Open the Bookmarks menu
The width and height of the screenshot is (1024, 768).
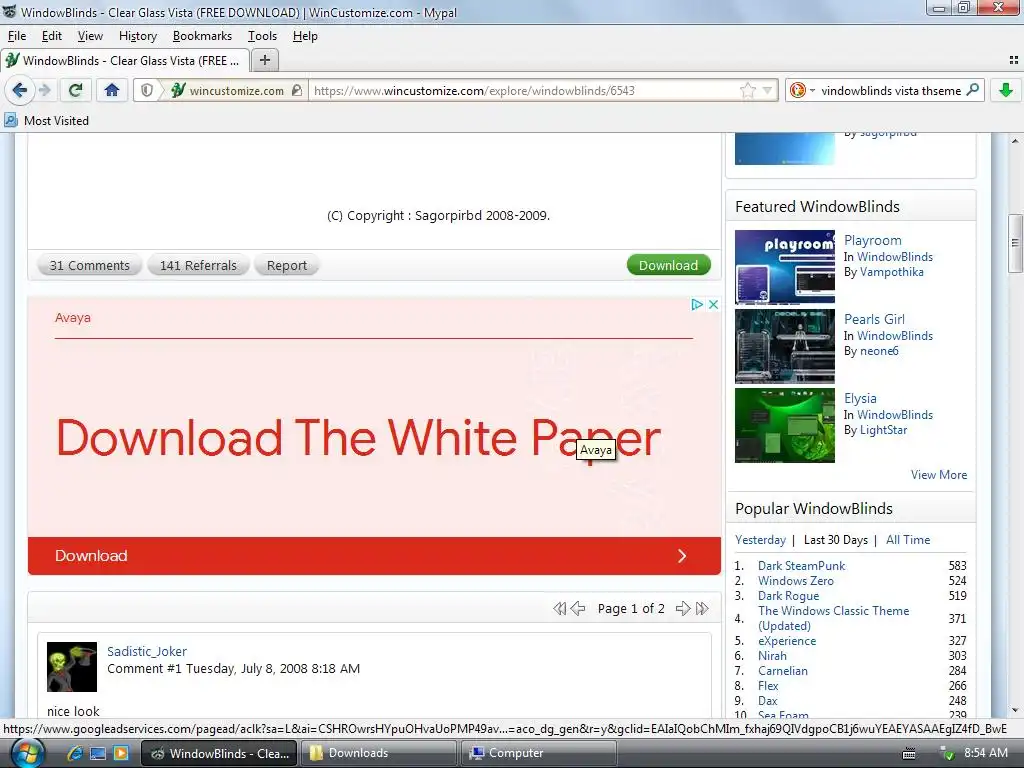[202, 36]
